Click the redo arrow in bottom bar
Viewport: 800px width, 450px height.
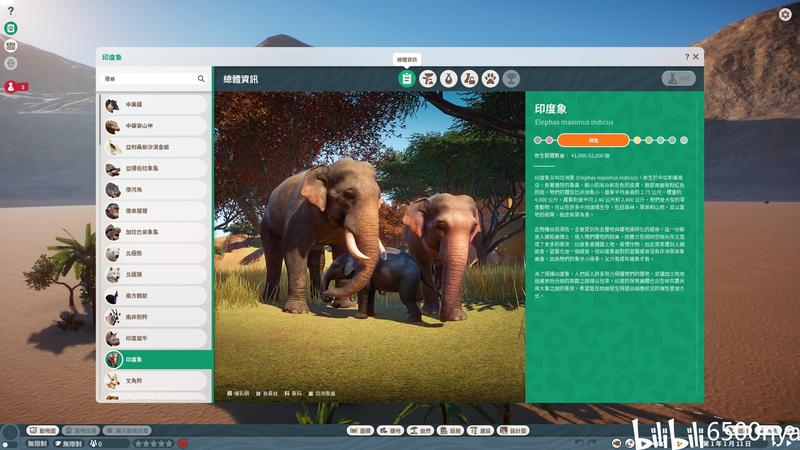tap(592, 443)
